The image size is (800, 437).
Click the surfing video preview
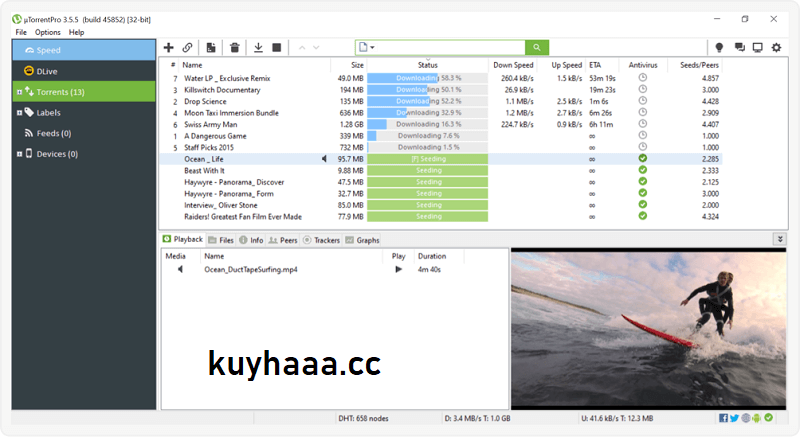(x=648, y=329)
